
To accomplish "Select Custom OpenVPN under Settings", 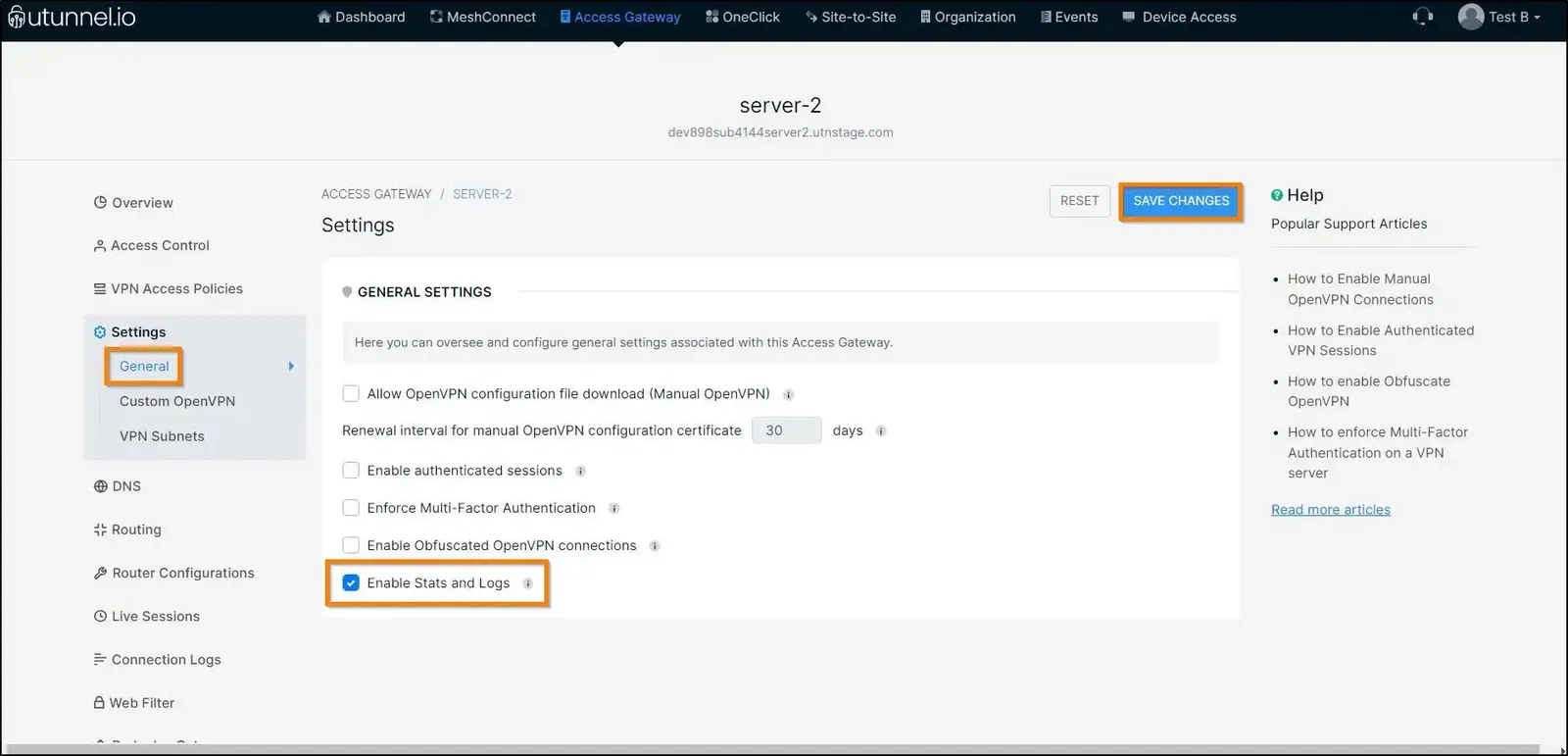I will [177, 401].
